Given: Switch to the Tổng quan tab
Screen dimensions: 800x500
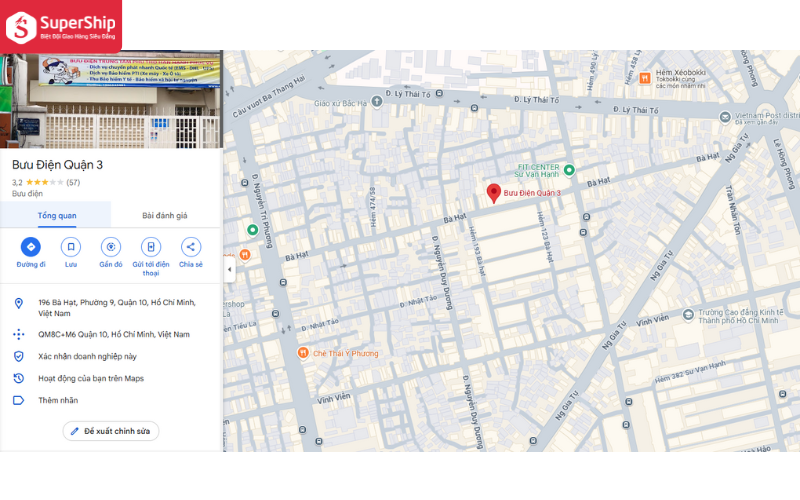Looking at the screenshot, I should click(x=57, y=215).
